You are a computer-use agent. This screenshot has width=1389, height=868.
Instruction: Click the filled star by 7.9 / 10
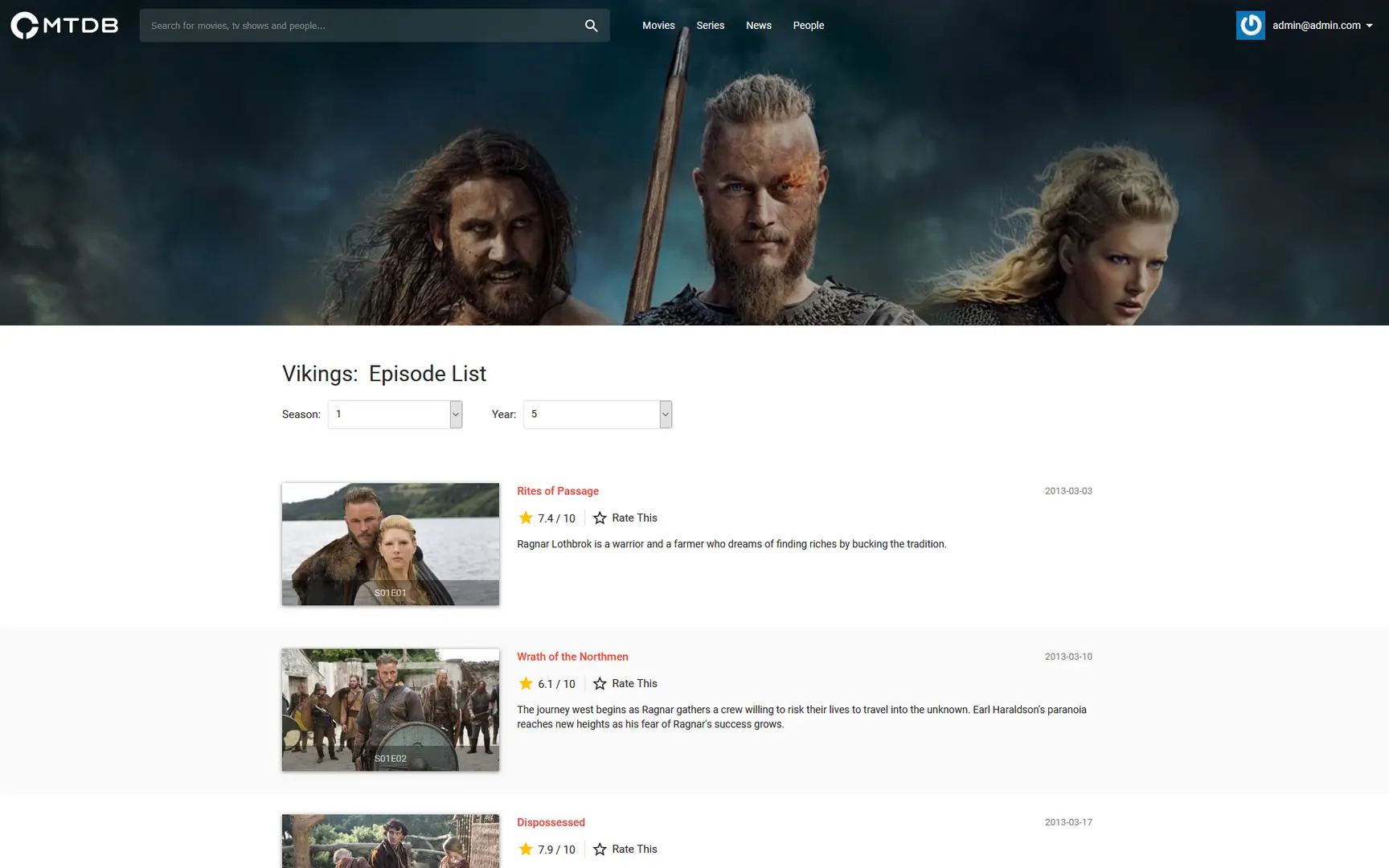coord(526,849)
